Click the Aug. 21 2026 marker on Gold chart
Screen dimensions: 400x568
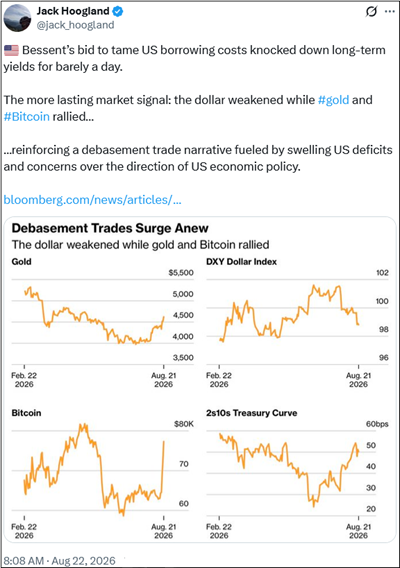[163, 380]
